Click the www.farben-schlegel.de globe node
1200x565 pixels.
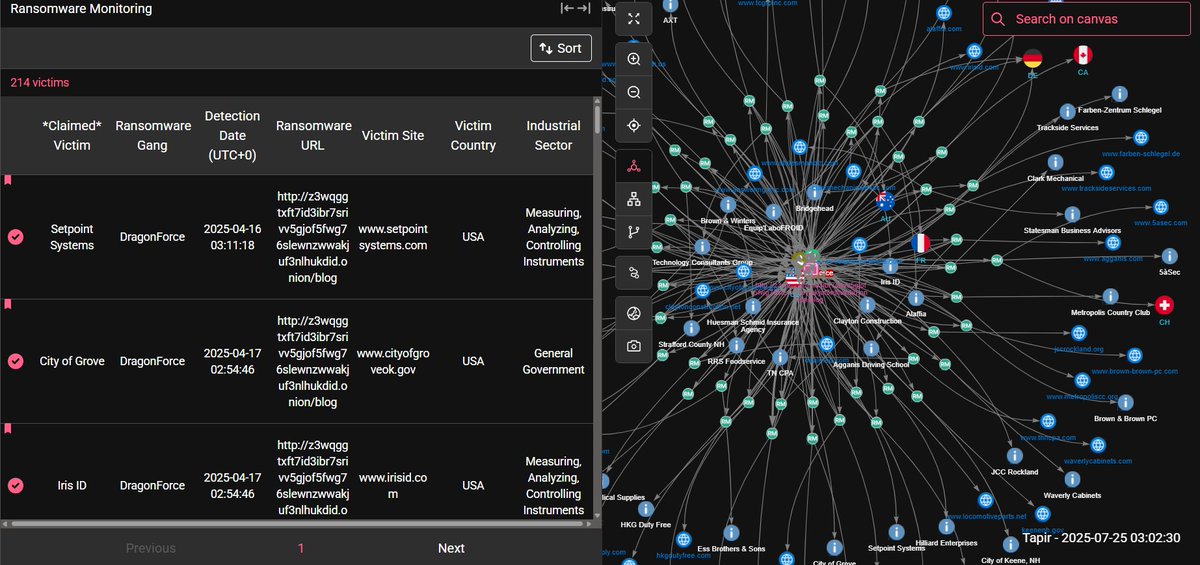click(1141, 138)
